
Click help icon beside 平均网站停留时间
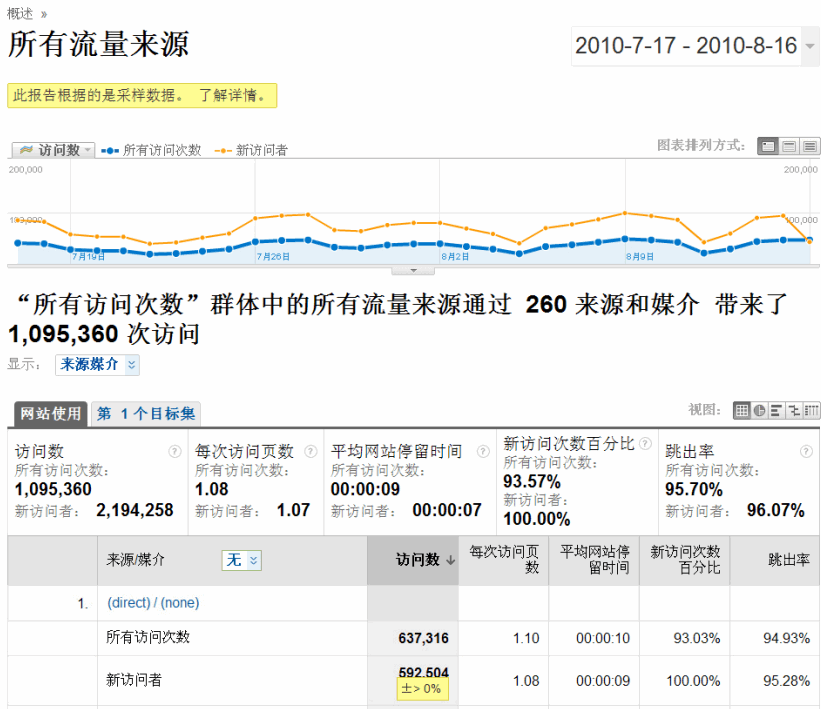pyautogui.click(x=482, y=452)
